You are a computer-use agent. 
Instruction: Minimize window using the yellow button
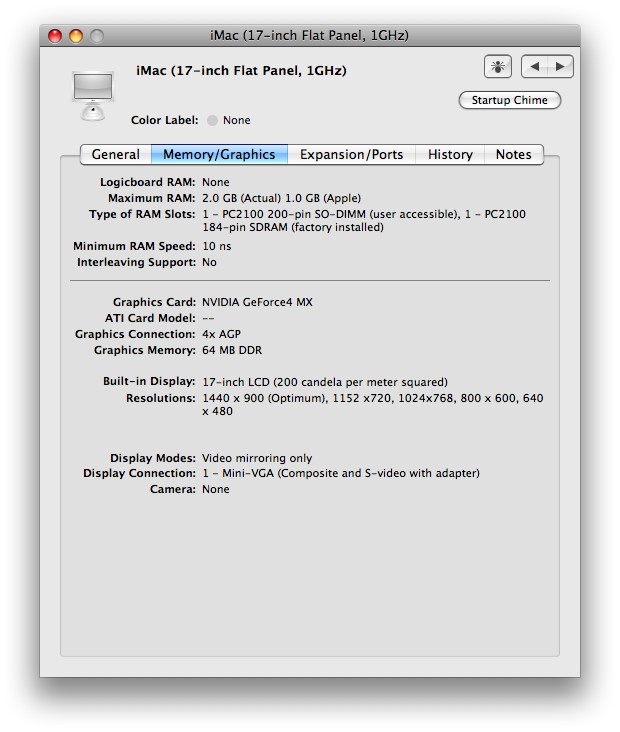(76, 36)
